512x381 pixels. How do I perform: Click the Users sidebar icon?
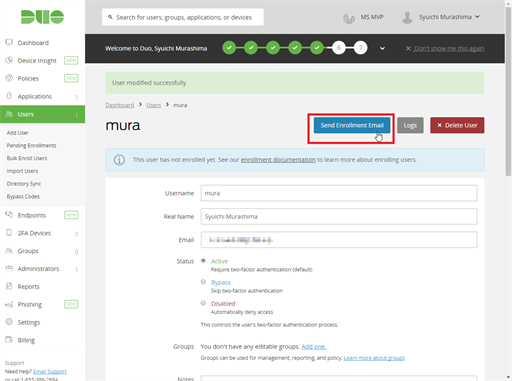[x=9, y=114]
